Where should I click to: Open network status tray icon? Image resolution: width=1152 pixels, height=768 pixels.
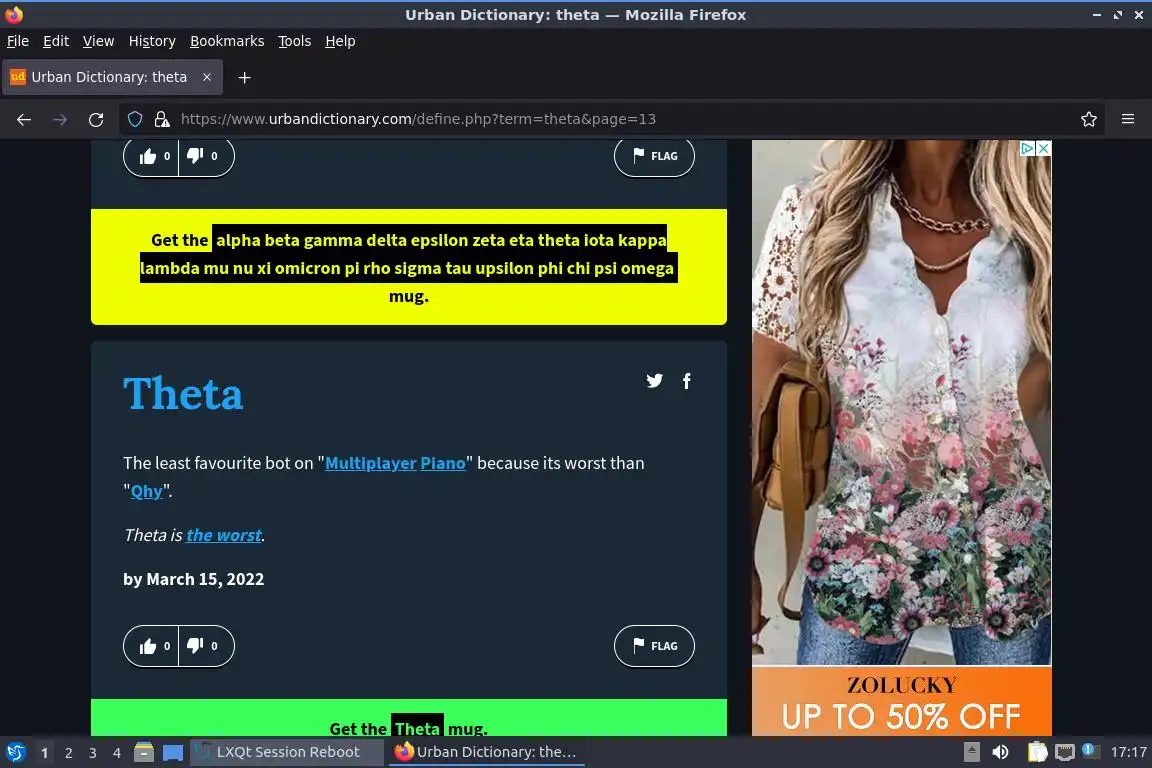tap(1065, 752)
